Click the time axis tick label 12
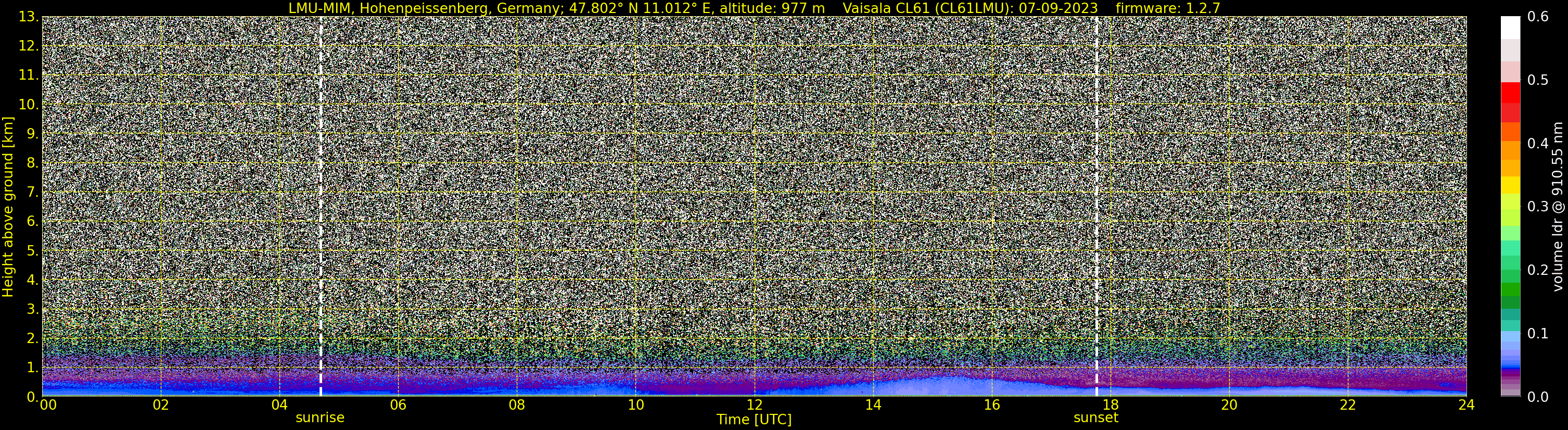Image resolution: width=1568 pixels, height=430 pixels. tap(754, 406)
